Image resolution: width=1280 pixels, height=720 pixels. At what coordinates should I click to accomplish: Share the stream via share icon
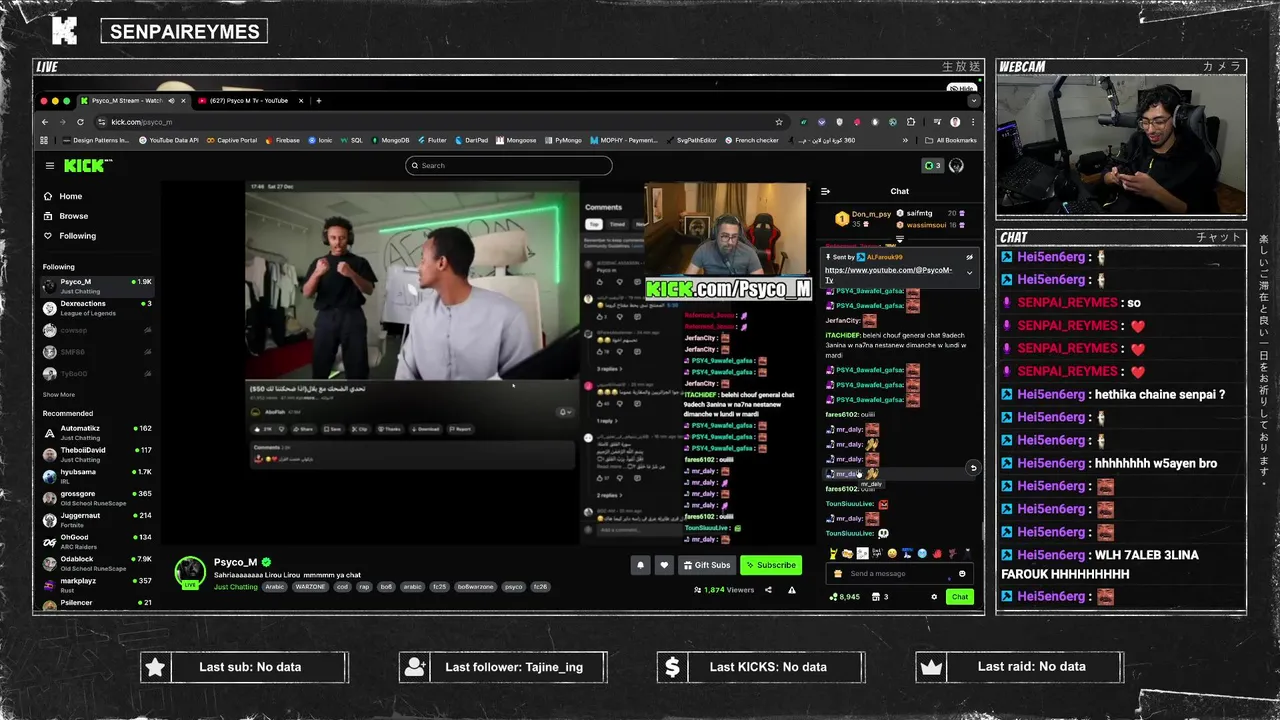coord(768,590)
